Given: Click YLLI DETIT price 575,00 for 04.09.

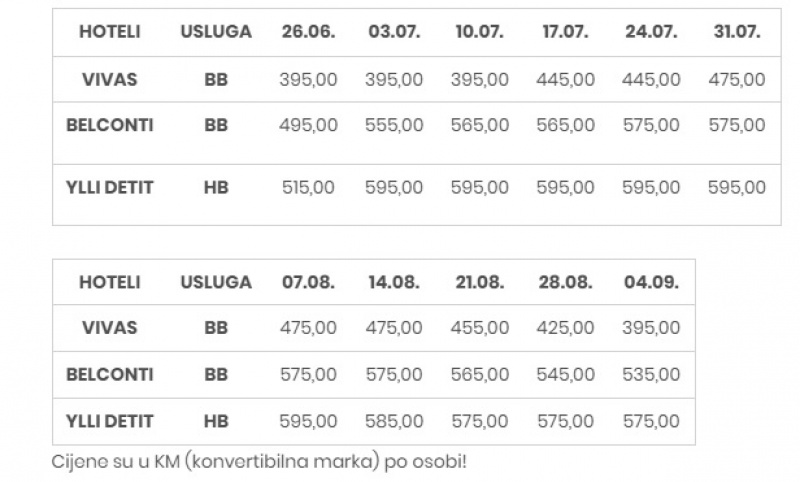Looking at the screenshot, I should 651,421.
